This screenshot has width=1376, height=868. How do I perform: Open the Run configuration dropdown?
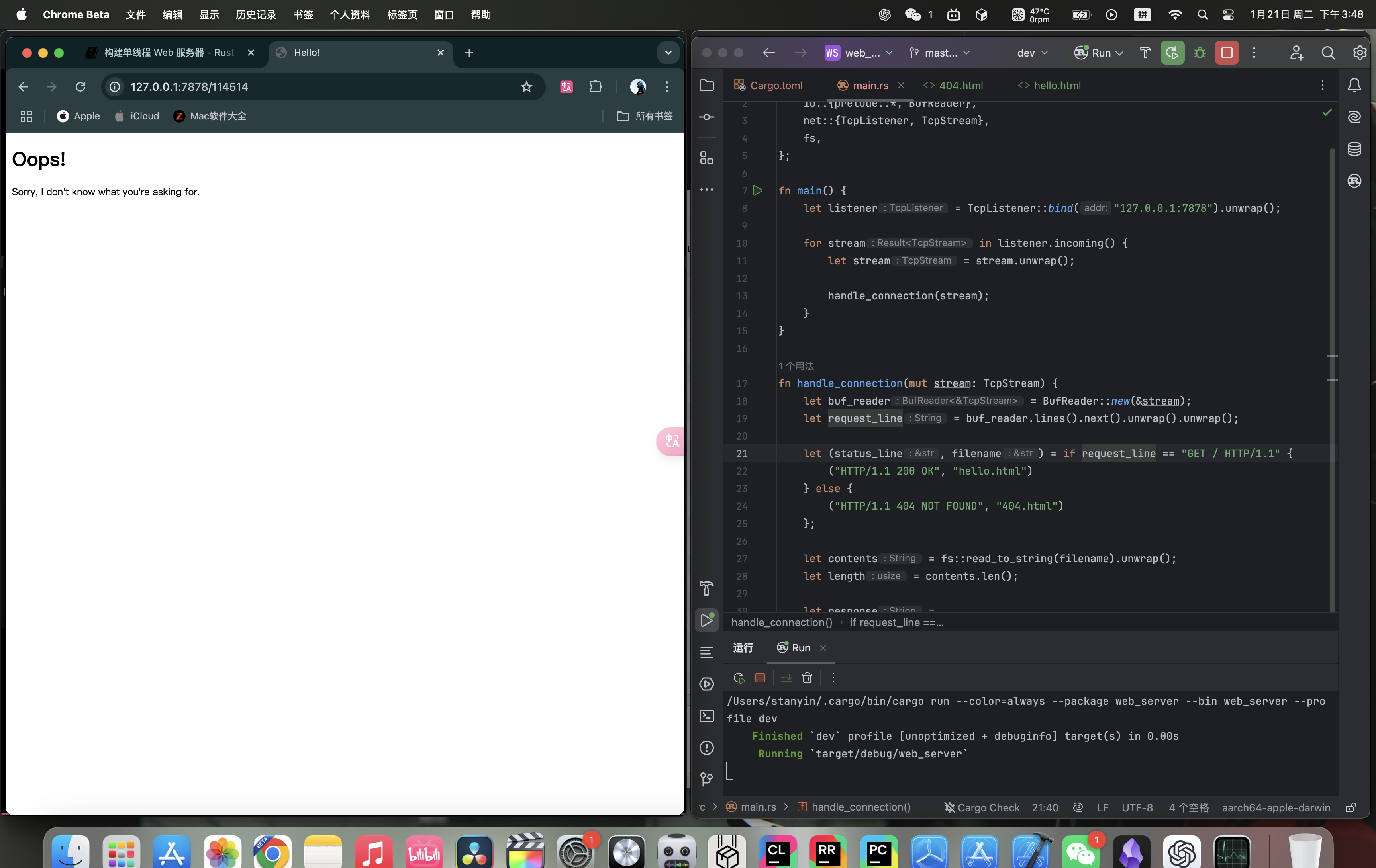[x=1098, y=53]
